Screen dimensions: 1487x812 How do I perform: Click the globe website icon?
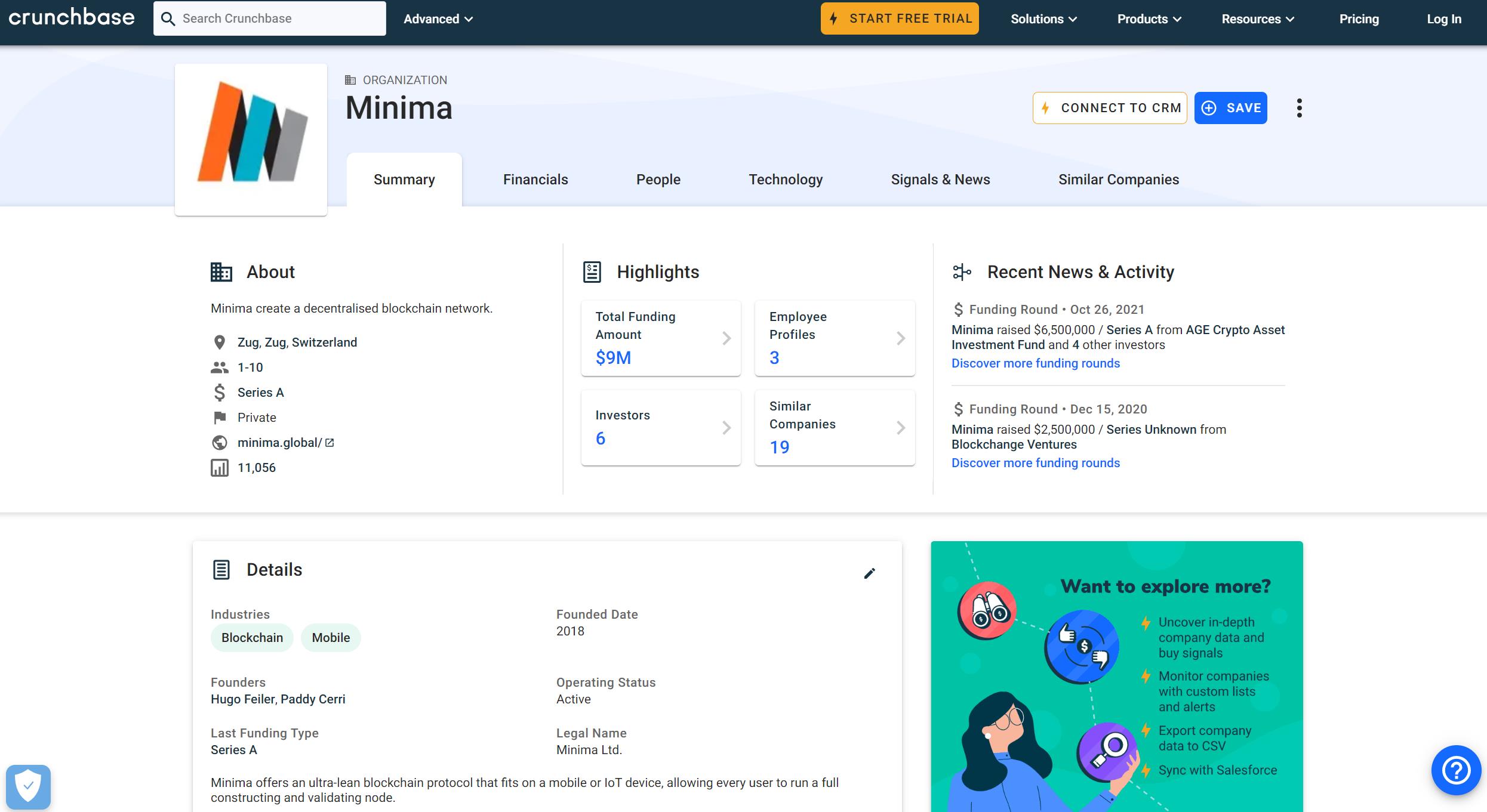[x=220, y=443]
